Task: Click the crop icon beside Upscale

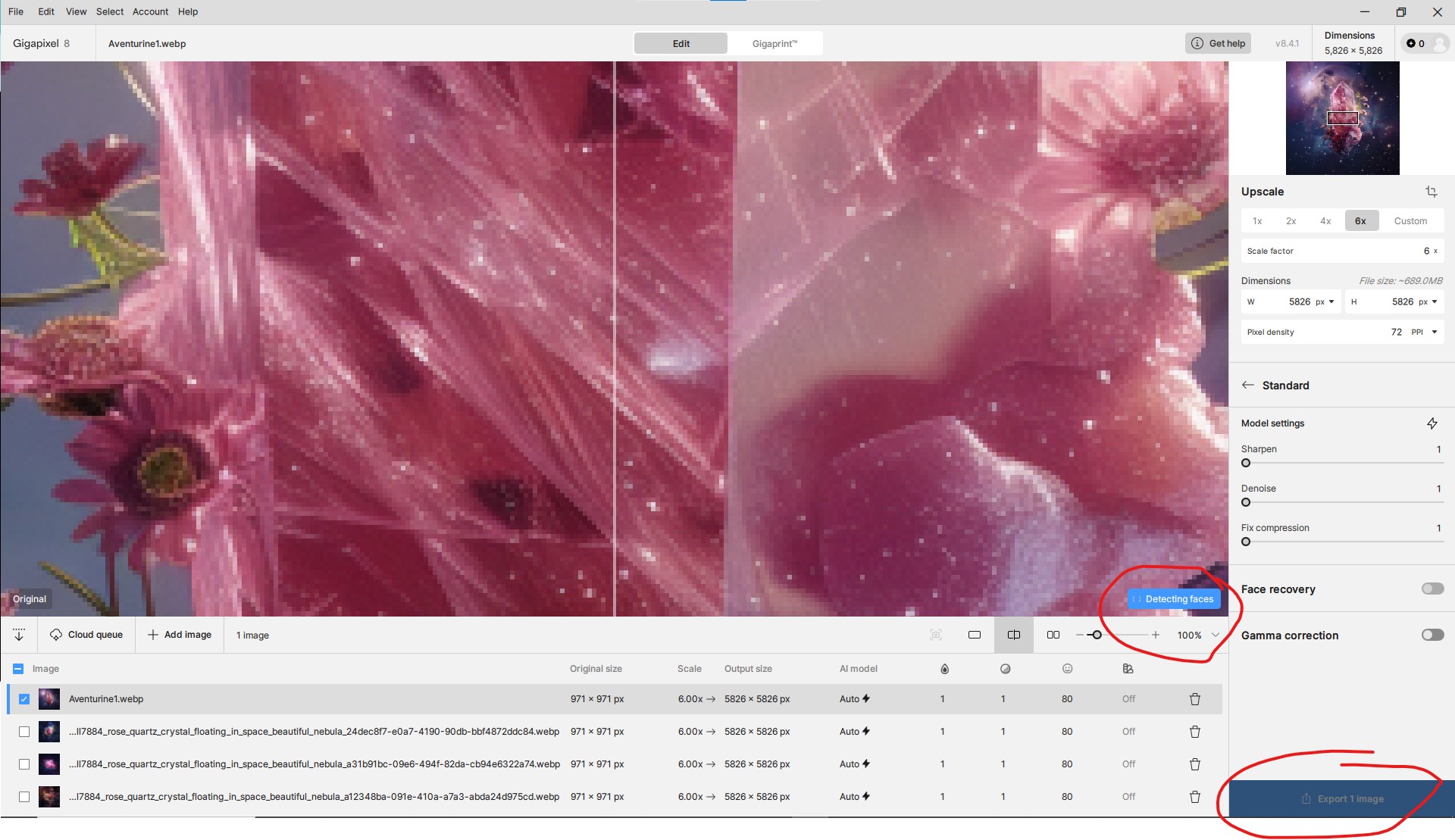Action: [1431, 192]
